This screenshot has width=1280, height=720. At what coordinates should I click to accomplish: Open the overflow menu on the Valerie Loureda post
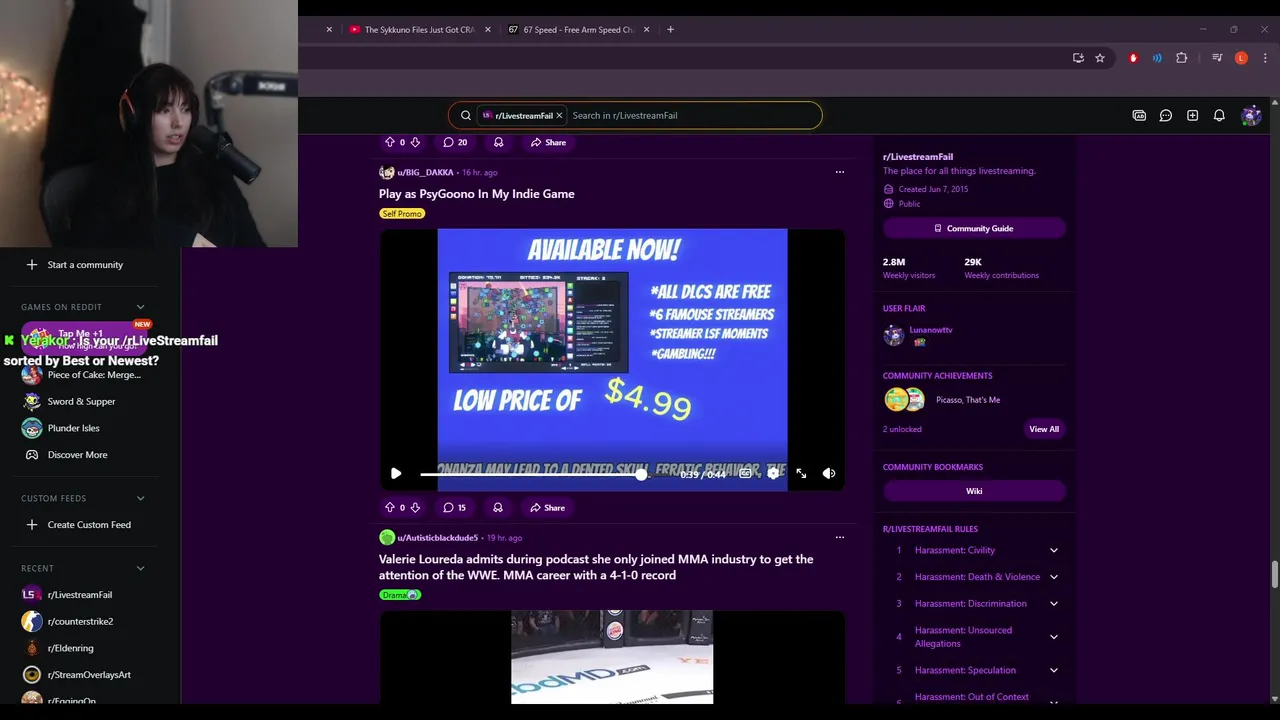pos(839,537)
